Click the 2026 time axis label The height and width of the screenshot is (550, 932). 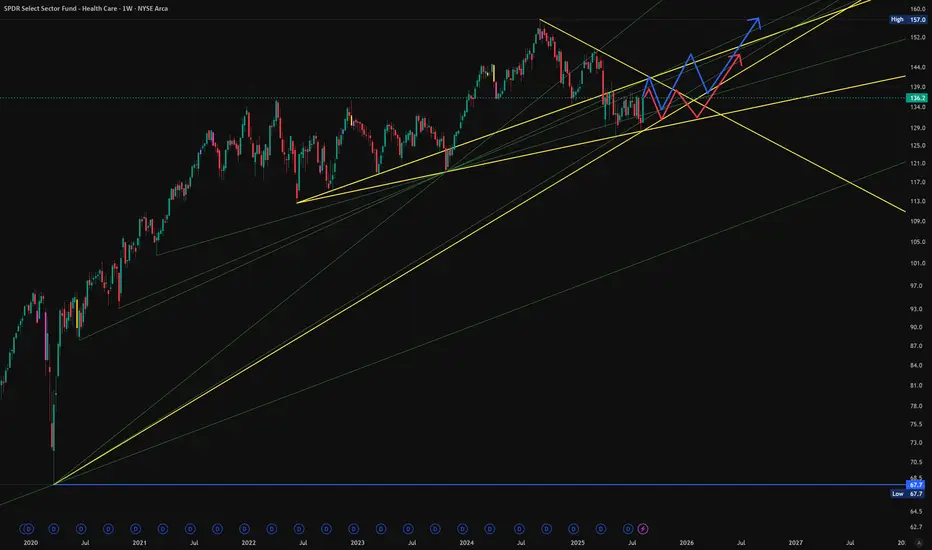point(687,542)
